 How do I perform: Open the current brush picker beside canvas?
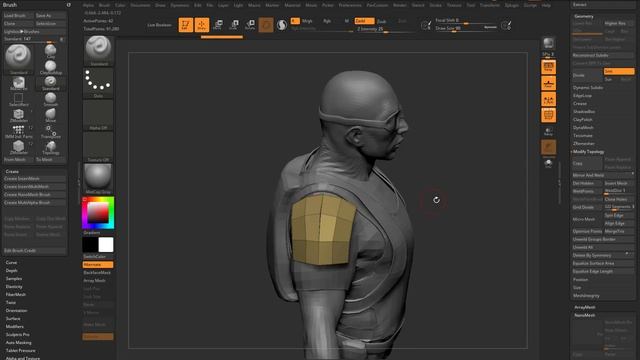click(98, 51)
